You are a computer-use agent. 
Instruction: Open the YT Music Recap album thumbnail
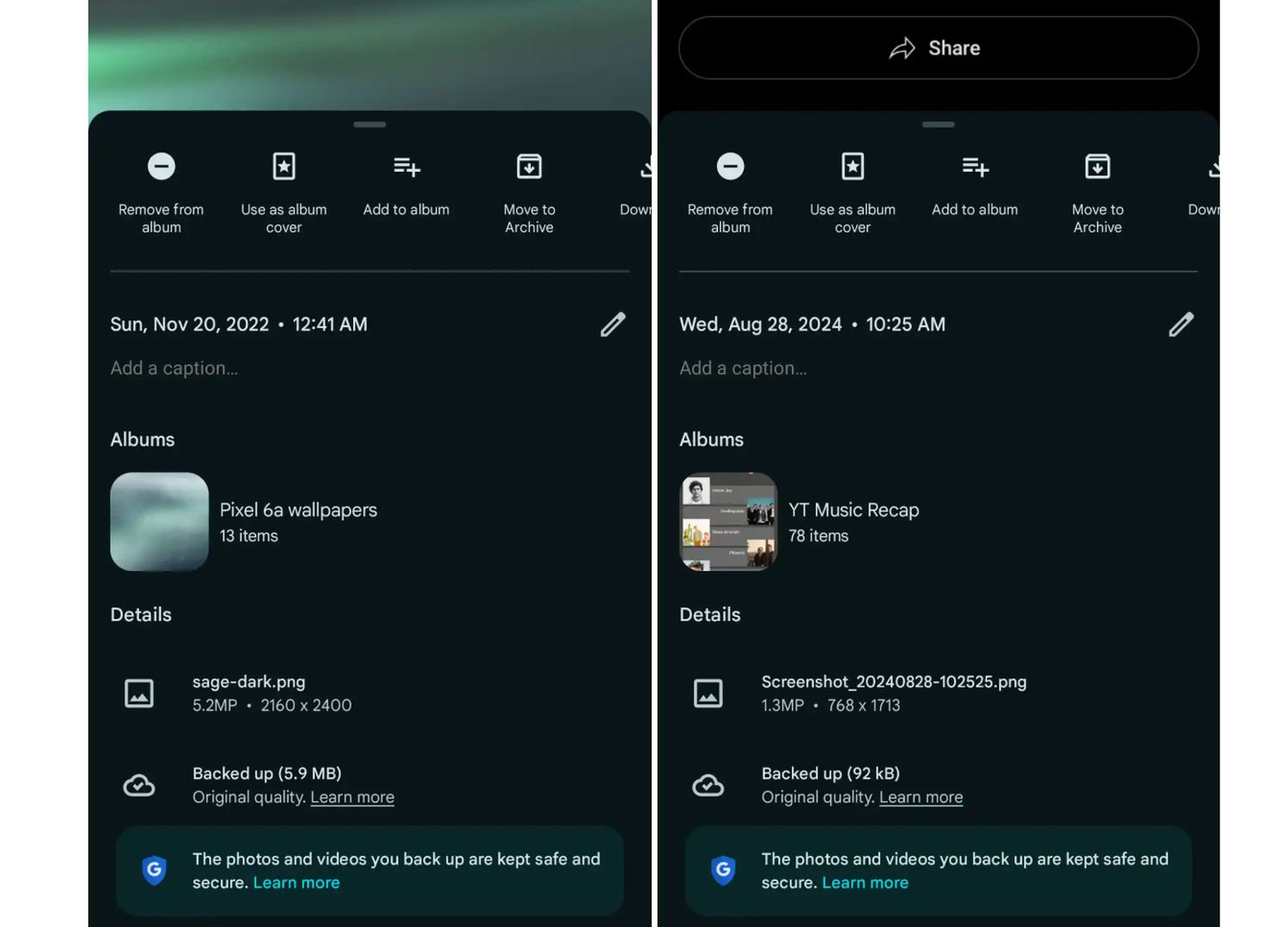[x=728, y=522]
